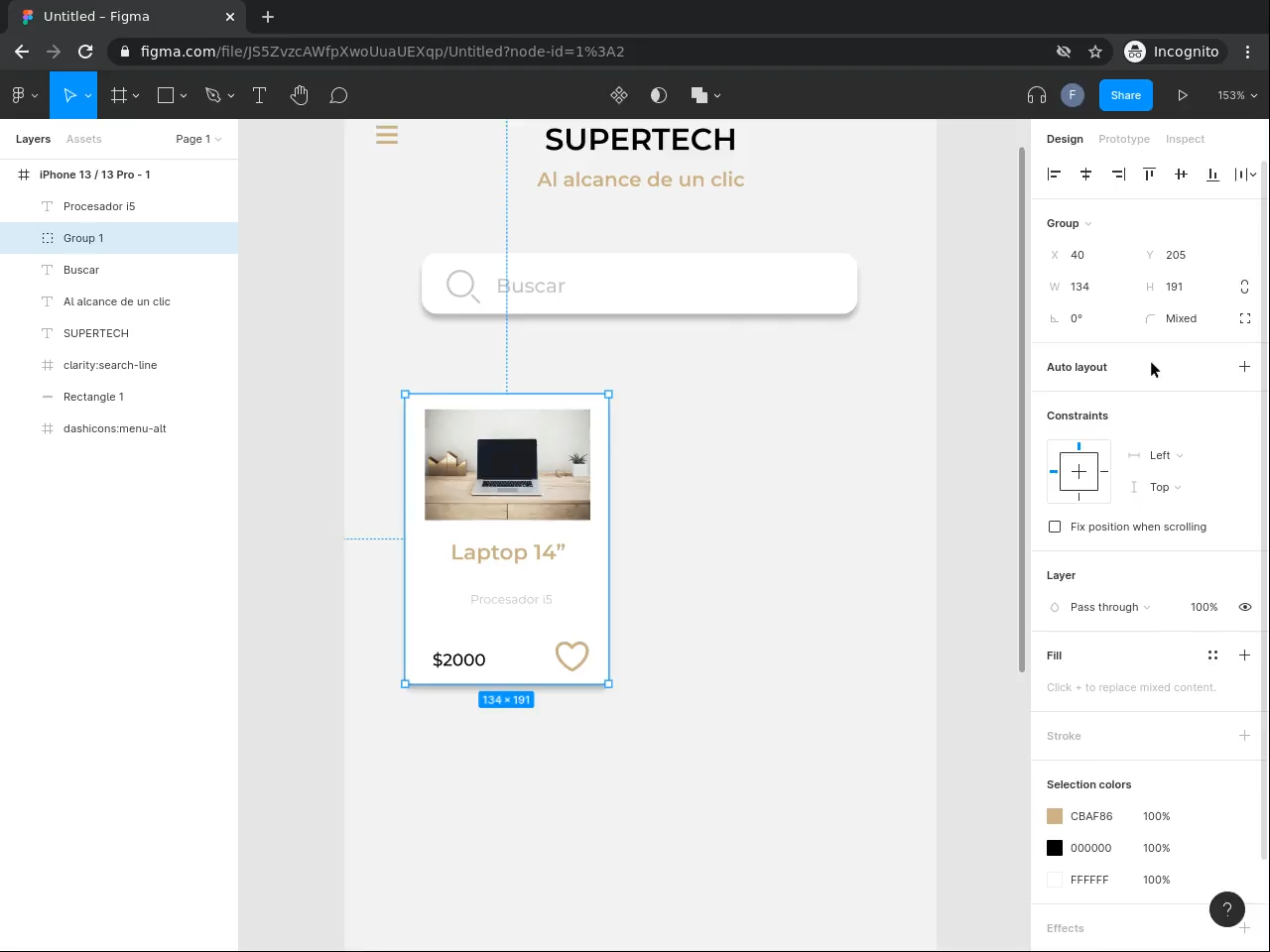The image size is (1270, 952).
Task: Select the Comment tool
Action: pyautogui.click(x=338, y=95)
